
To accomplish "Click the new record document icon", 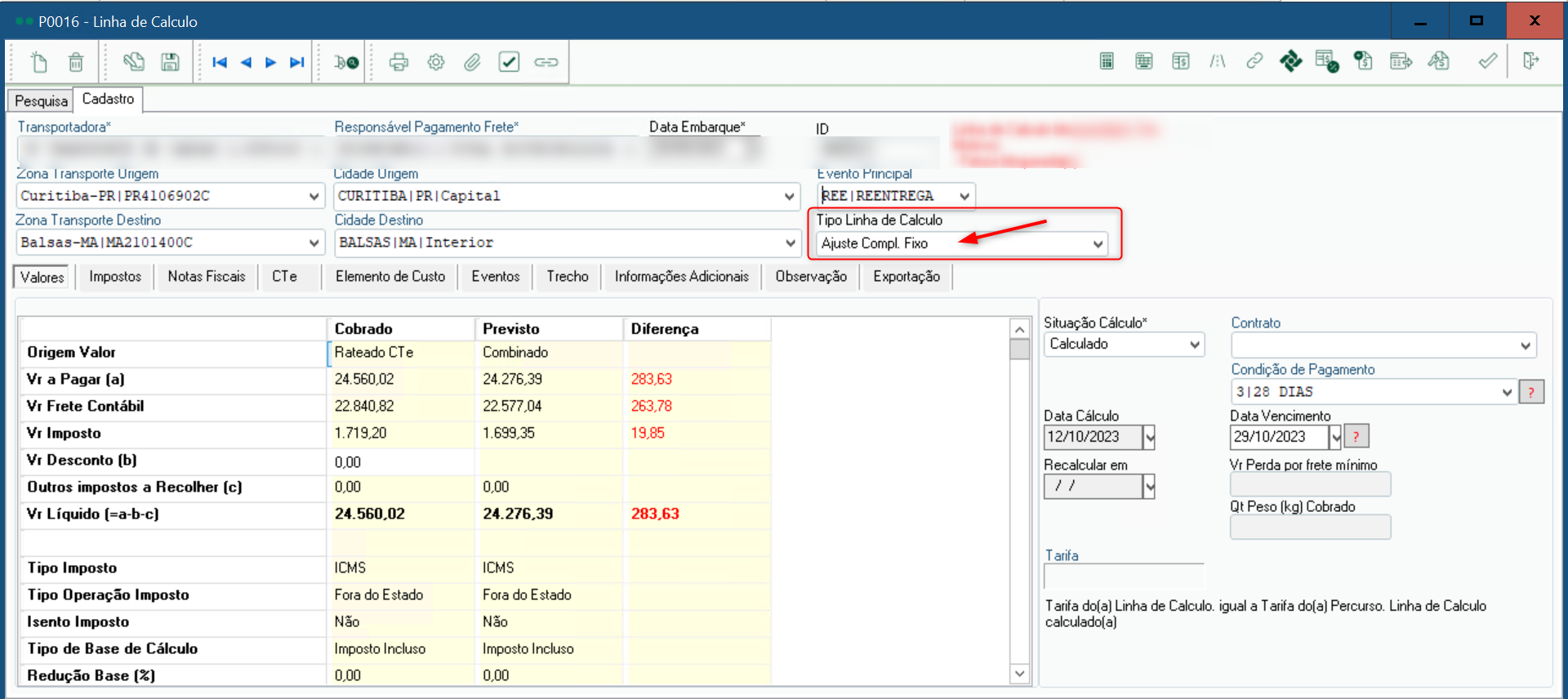I will click(x=38, y=62).
